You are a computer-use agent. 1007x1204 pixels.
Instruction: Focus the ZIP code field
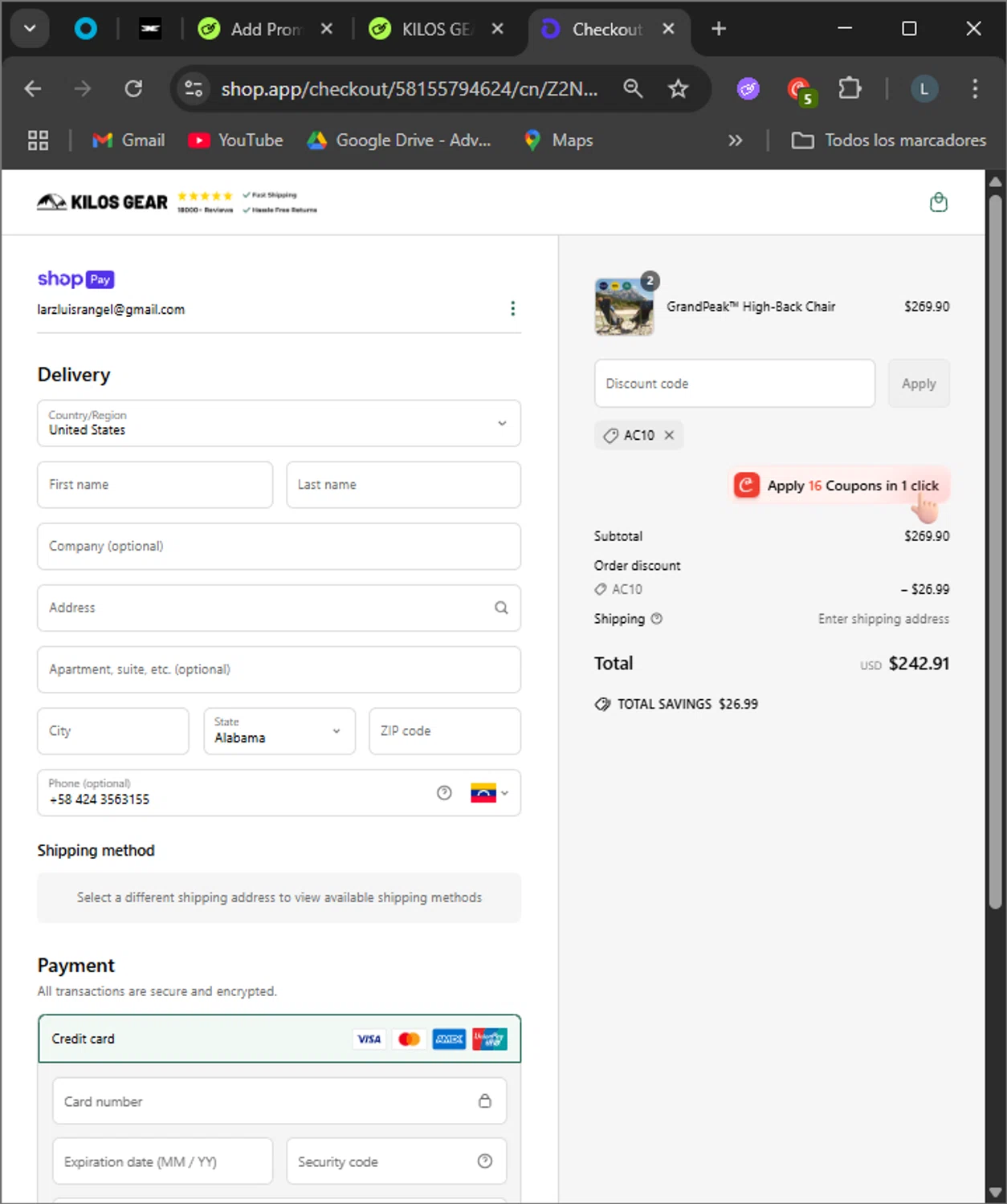click(x=445, y=730)
